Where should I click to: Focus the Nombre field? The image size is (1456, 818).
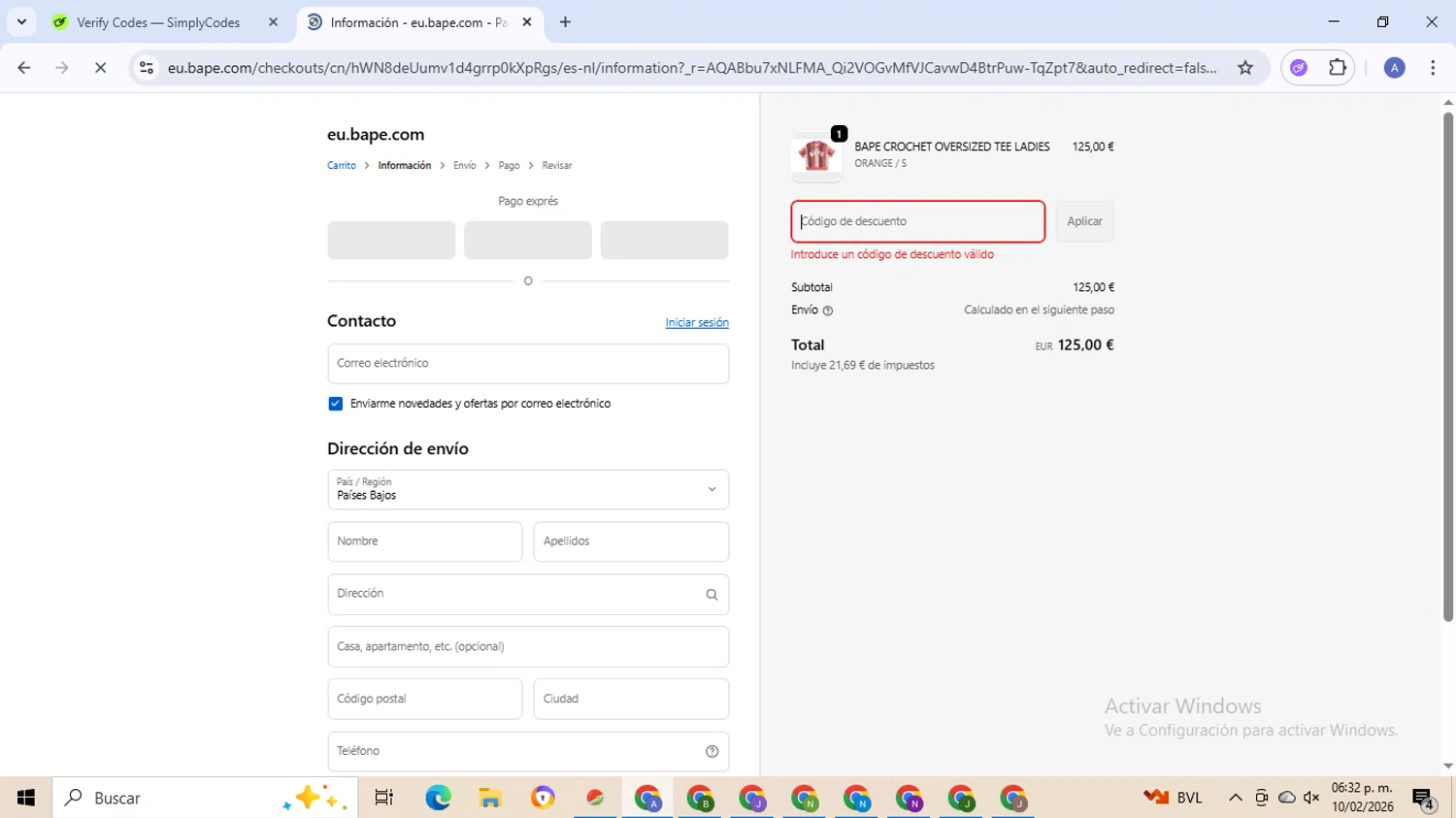425,541
